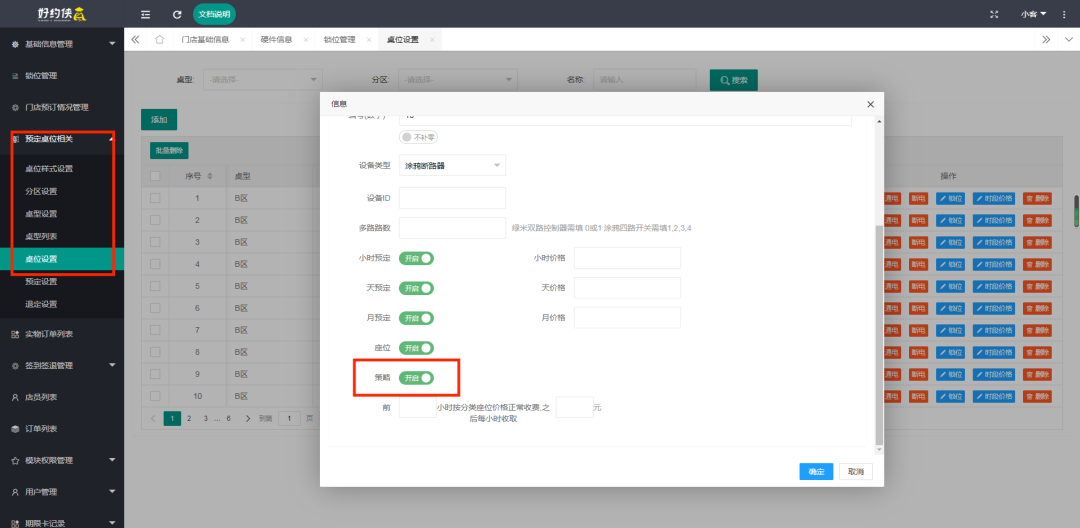
Task: Open the 分区 filter dropdown
Action: pos(458,80)
